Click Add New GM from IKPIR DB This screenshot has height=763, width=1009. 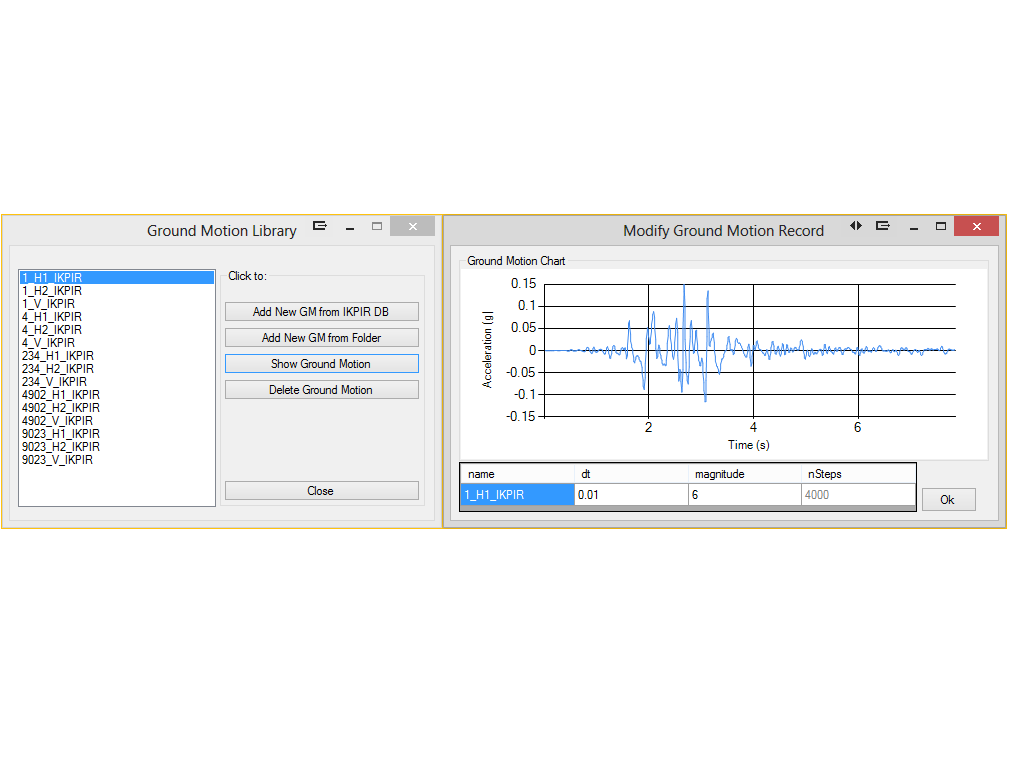pyautogui.click(x=321, y=312)
